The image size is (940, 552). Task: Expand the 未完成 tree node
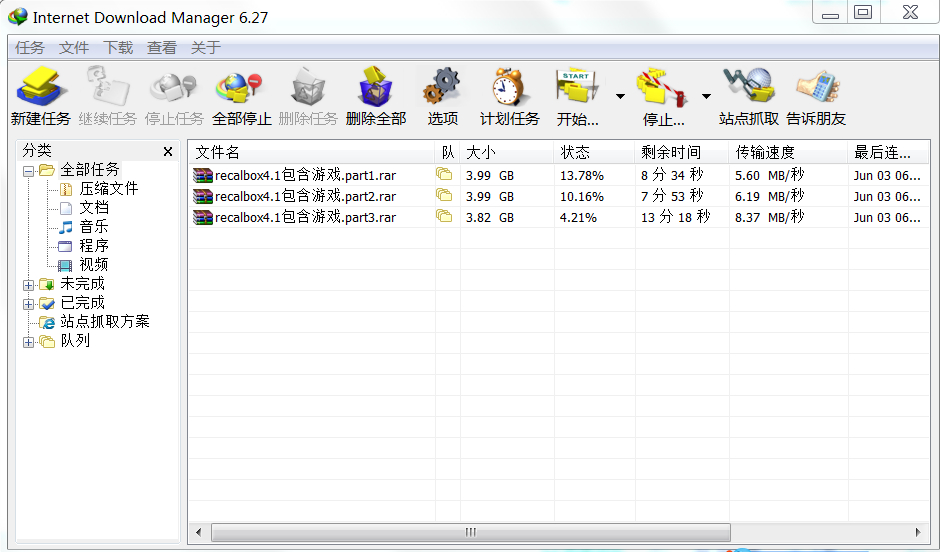[28, 285]
